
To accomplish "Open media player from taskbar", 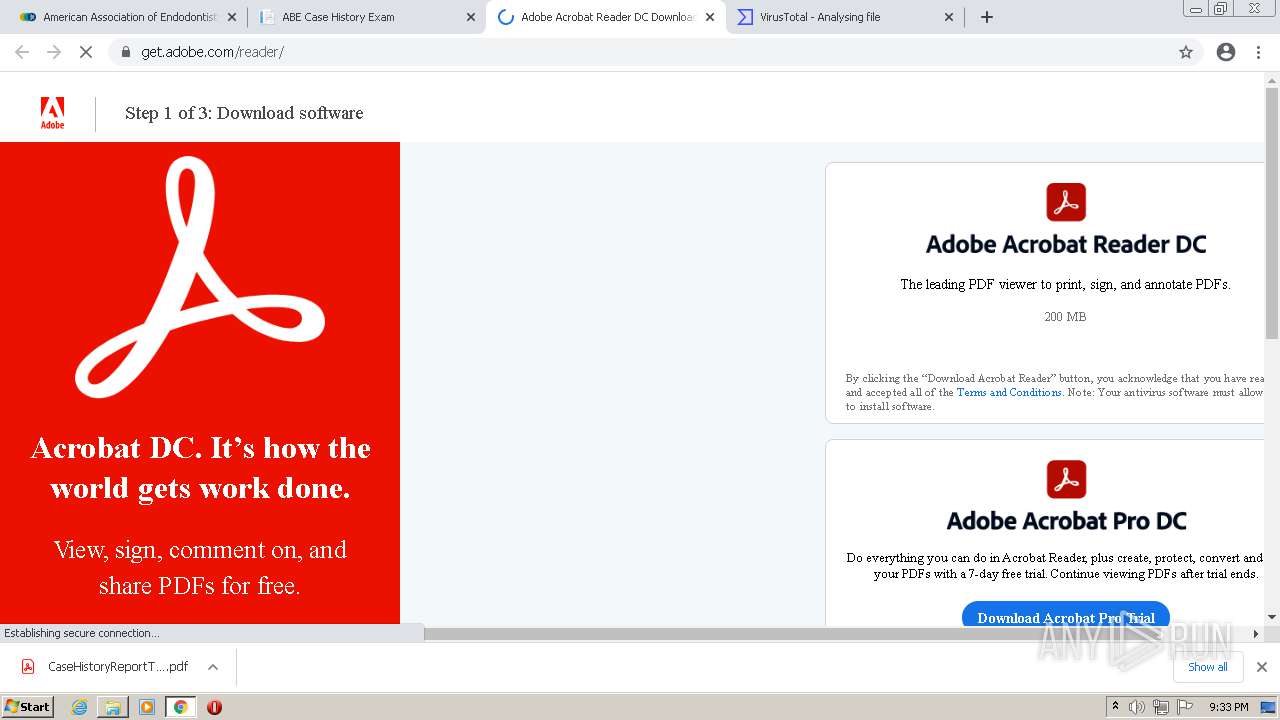I will pos(147,707).
